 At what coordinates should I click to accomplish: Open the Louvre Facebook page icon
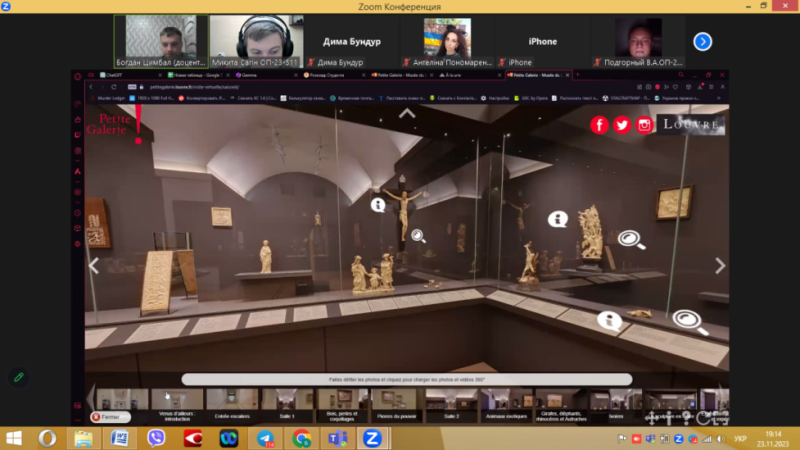[599, 125]
